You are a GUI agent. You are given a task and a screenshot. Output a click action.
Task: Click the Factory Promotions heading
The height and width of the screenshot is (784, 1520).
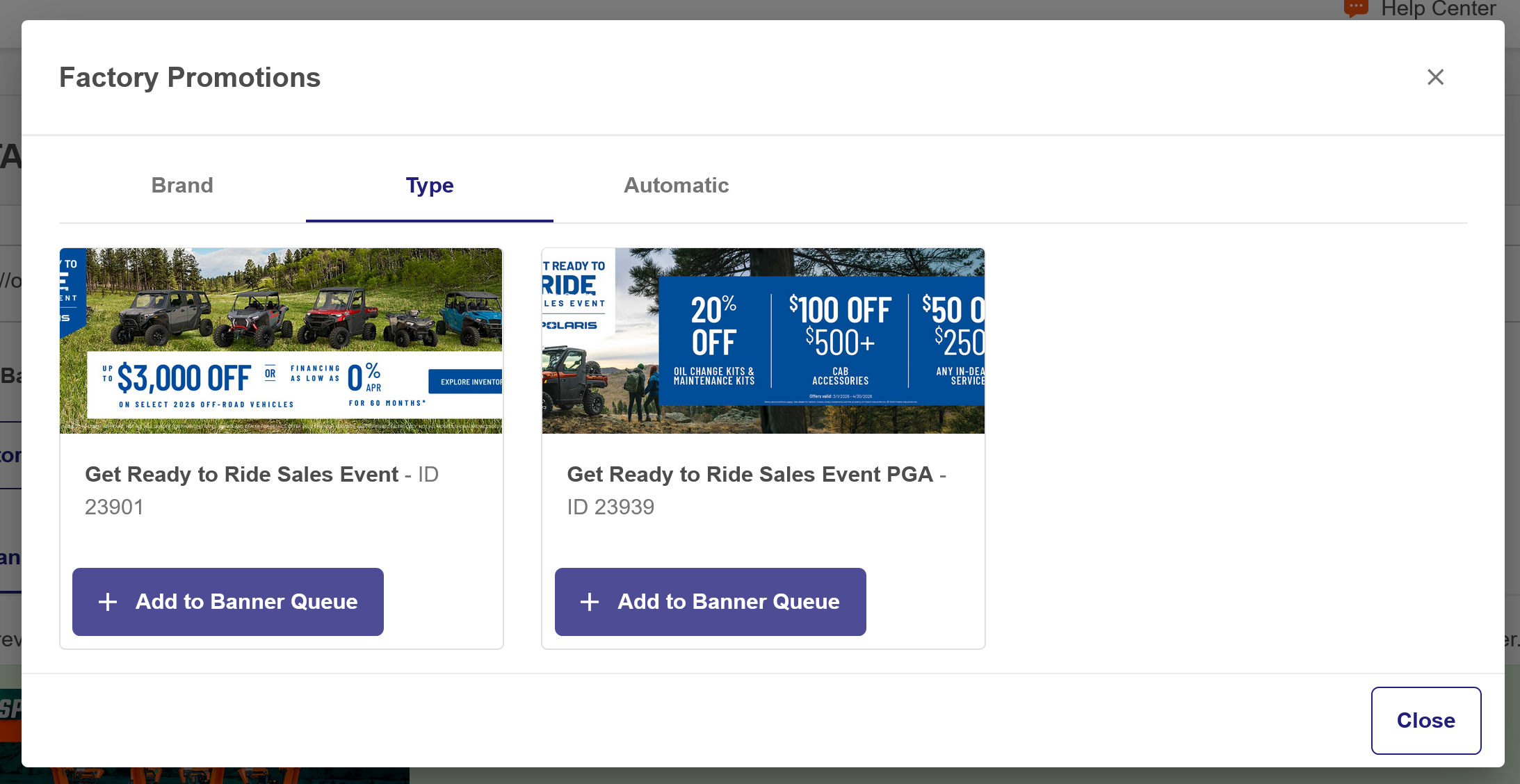[190, 77]
